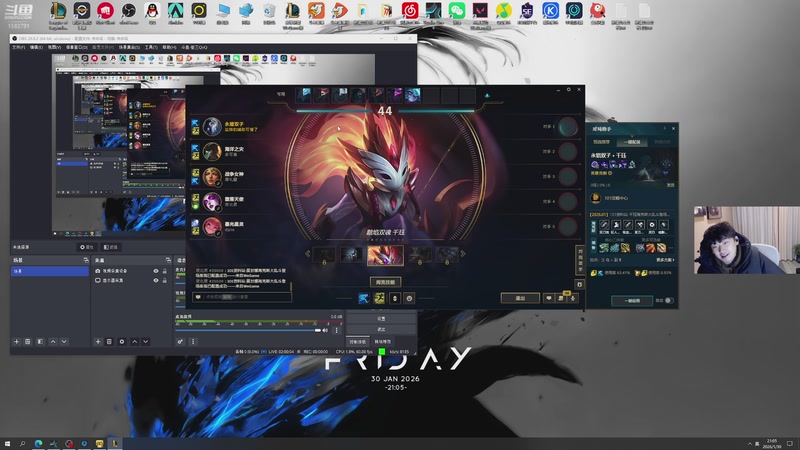This screenshot has height=450, width=800.
Task: Click the bench champion with purple tentacle portrait
Action: coord(395,95)
